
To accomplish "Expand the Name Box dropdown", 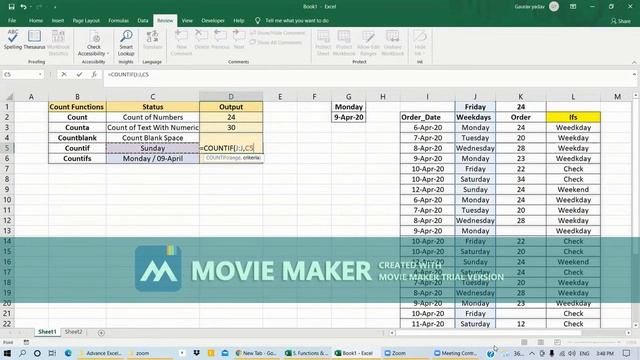I will coord(40,74).
